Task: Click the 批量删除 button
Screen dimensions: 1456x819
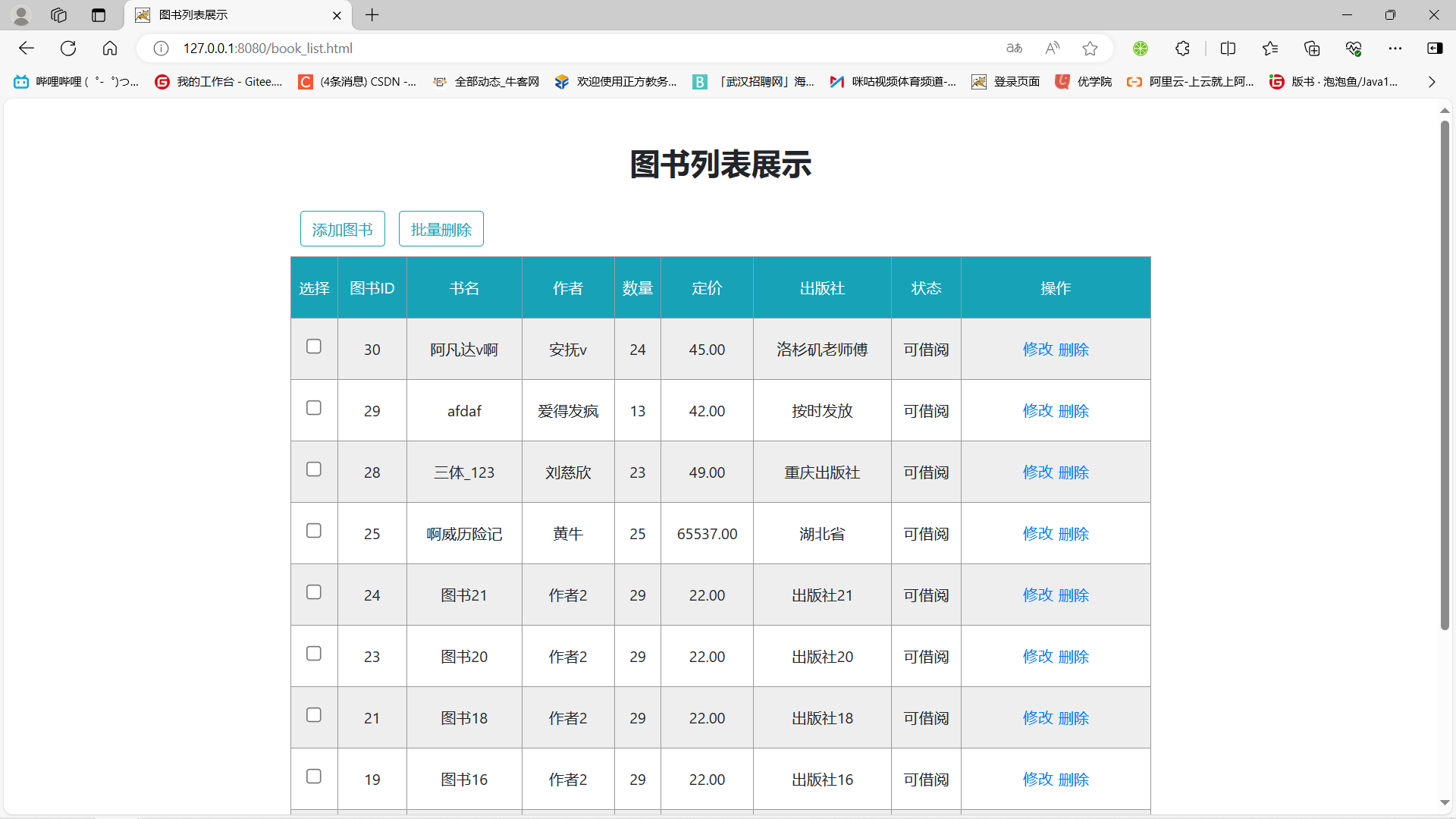Action: (441, 229)
